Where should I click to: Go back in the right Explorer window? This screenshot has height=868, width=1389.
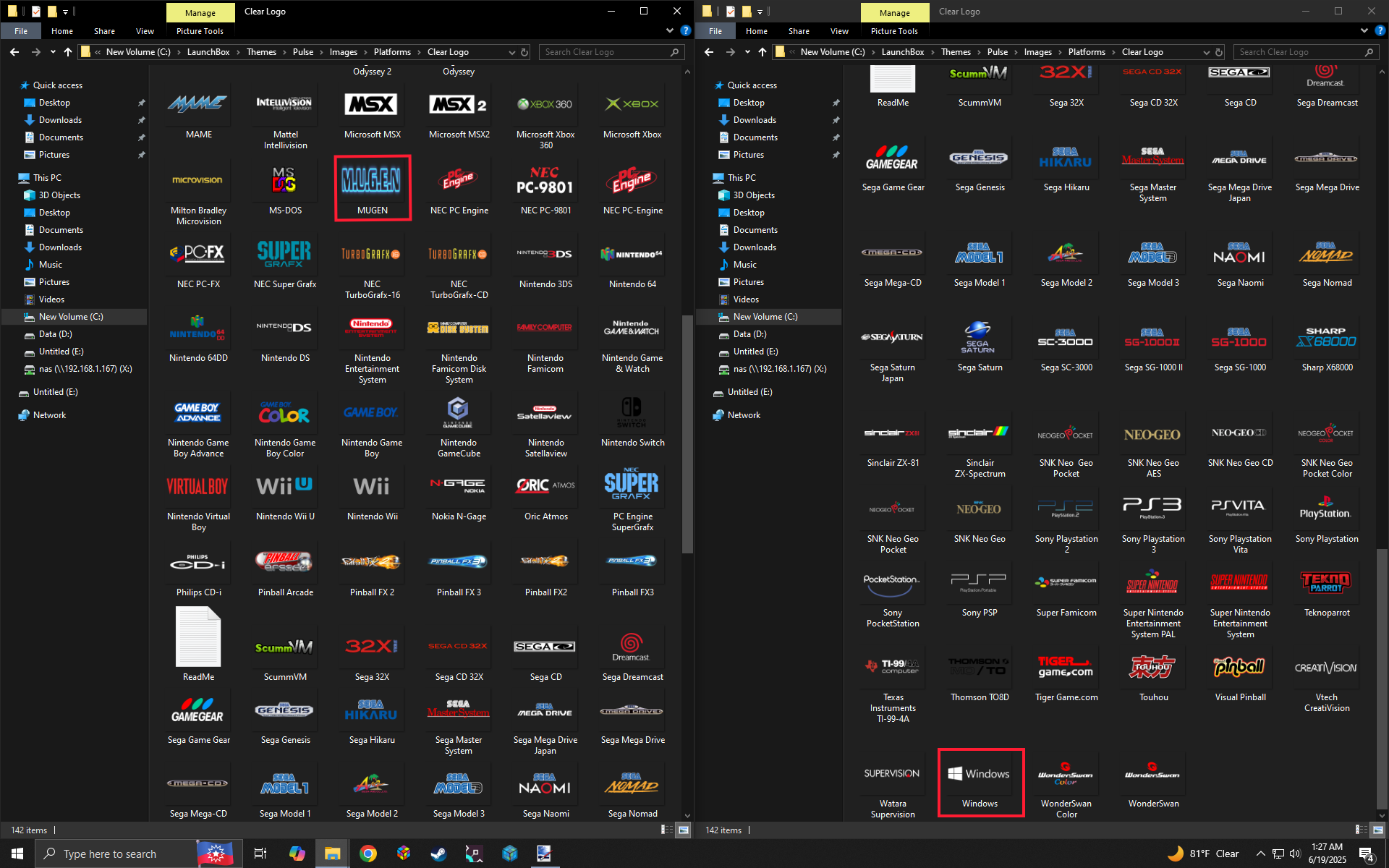pyautogui.click(x=709, y=52)
